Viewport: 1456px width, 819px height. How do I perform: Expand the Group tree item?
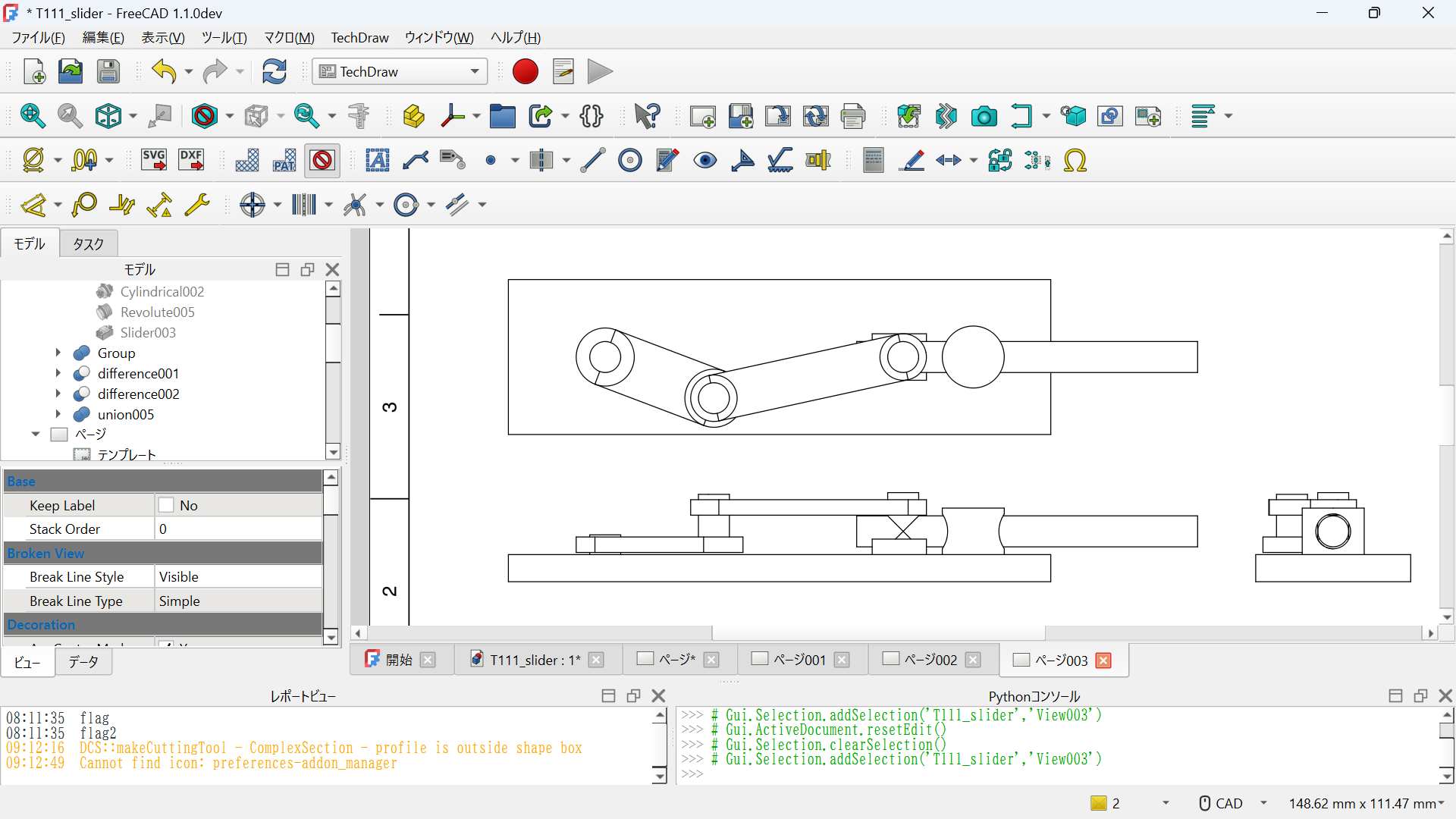(58, 353)
